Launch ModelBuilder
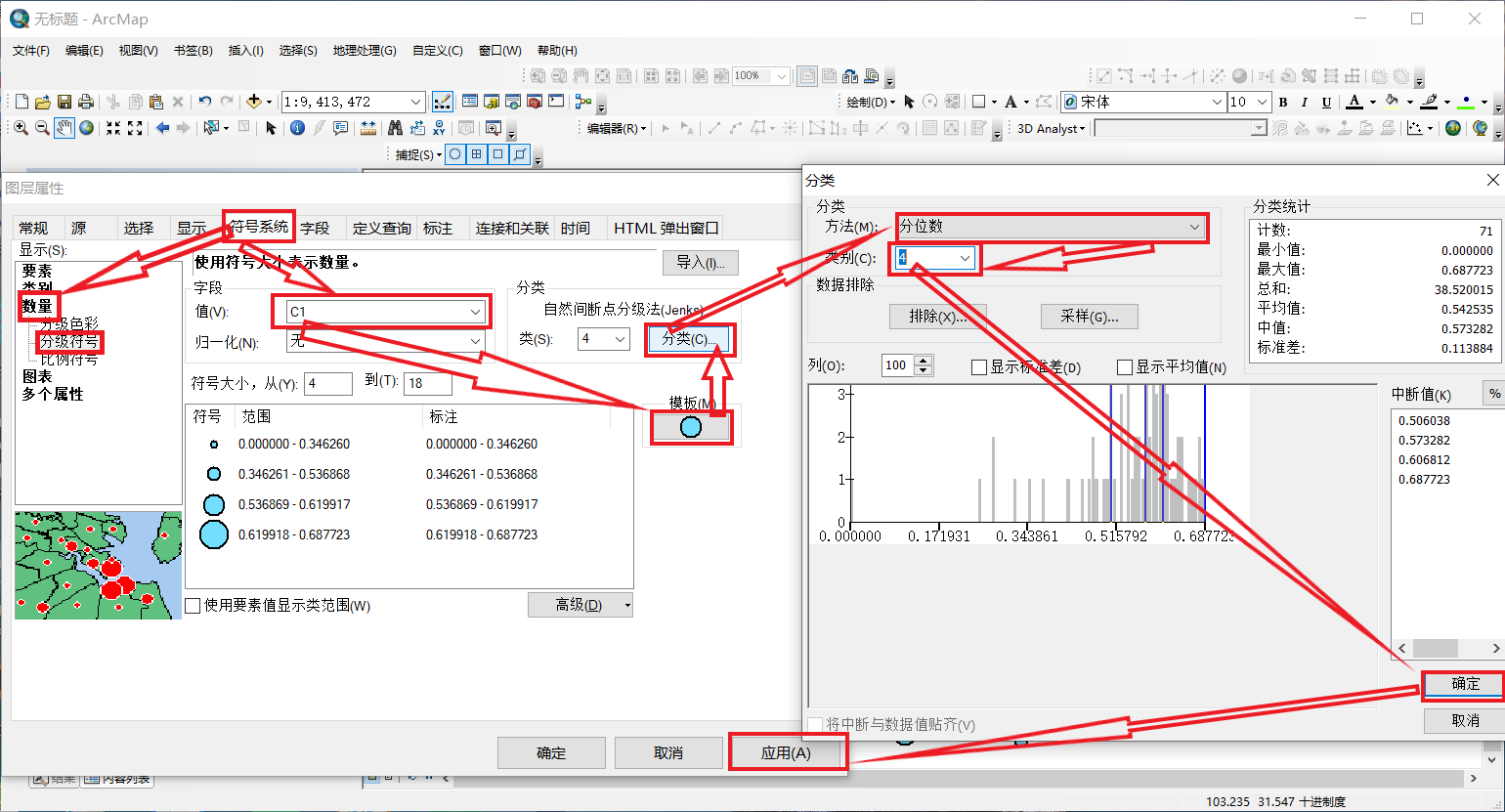Screen dimensions: 1505x812 pyautogui.click(x=583, y=102)
